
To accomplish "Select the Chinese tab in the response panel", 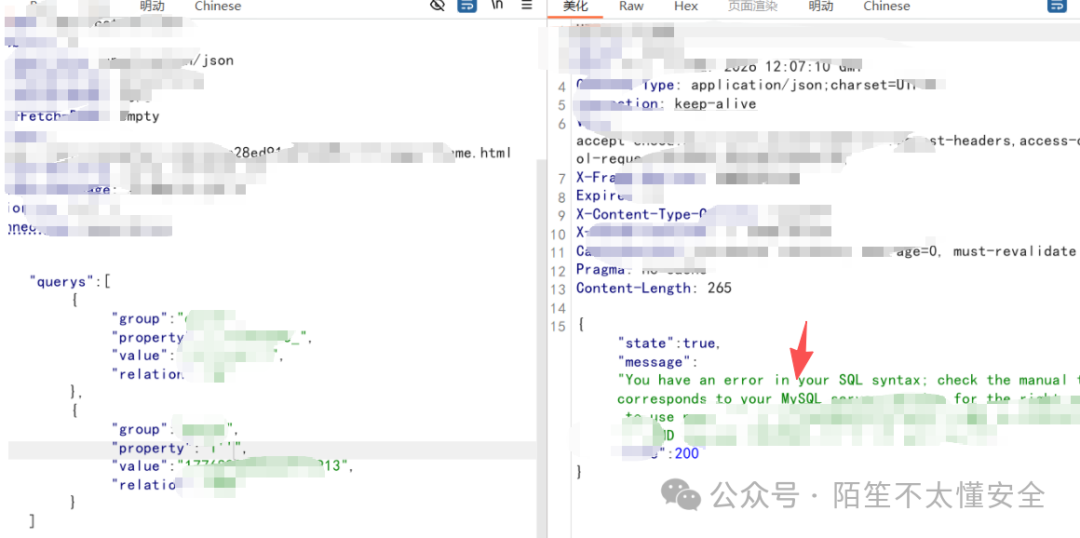I will click(886, 6).
